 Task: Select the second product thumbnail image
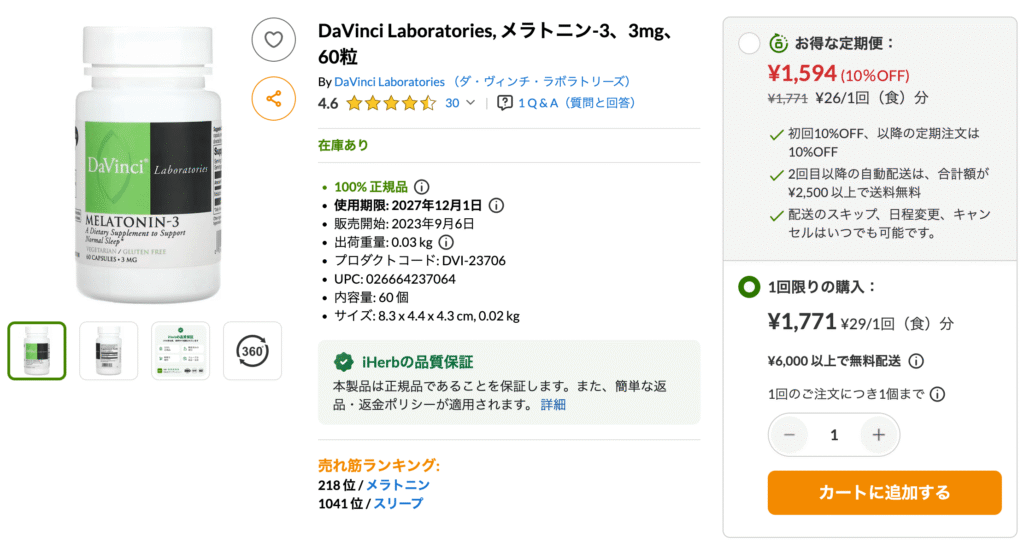pyautogui.click(x=108, y=350)
